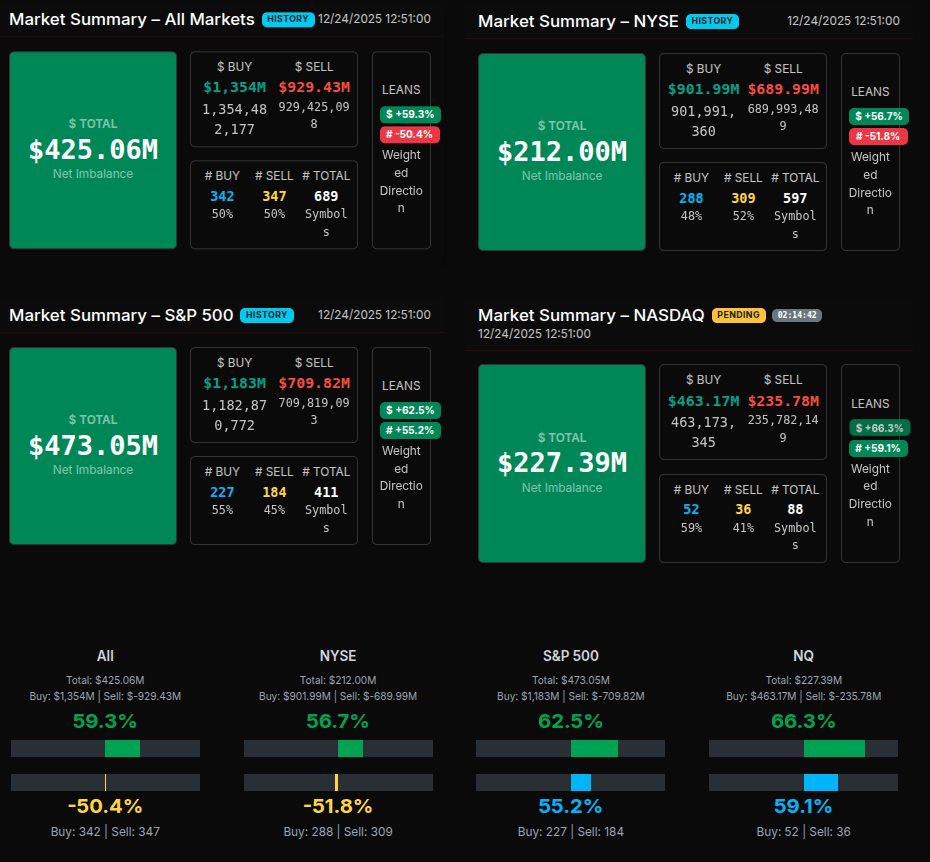The width and height of the screenshot is (930, 862).
Task: Click the PENDING badge on NASDAQ summary
Action: (x=738, y=315)
